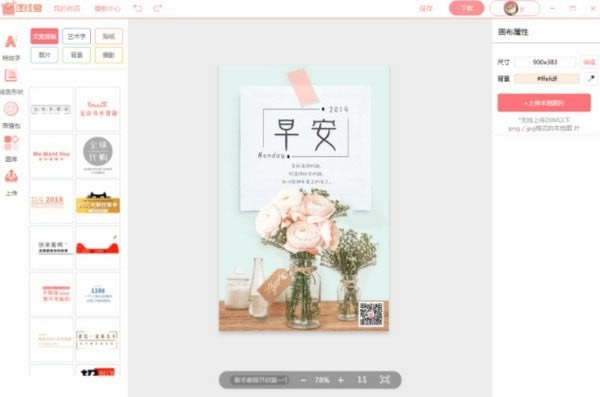Choose the pale orange line text template

(51, 340)
